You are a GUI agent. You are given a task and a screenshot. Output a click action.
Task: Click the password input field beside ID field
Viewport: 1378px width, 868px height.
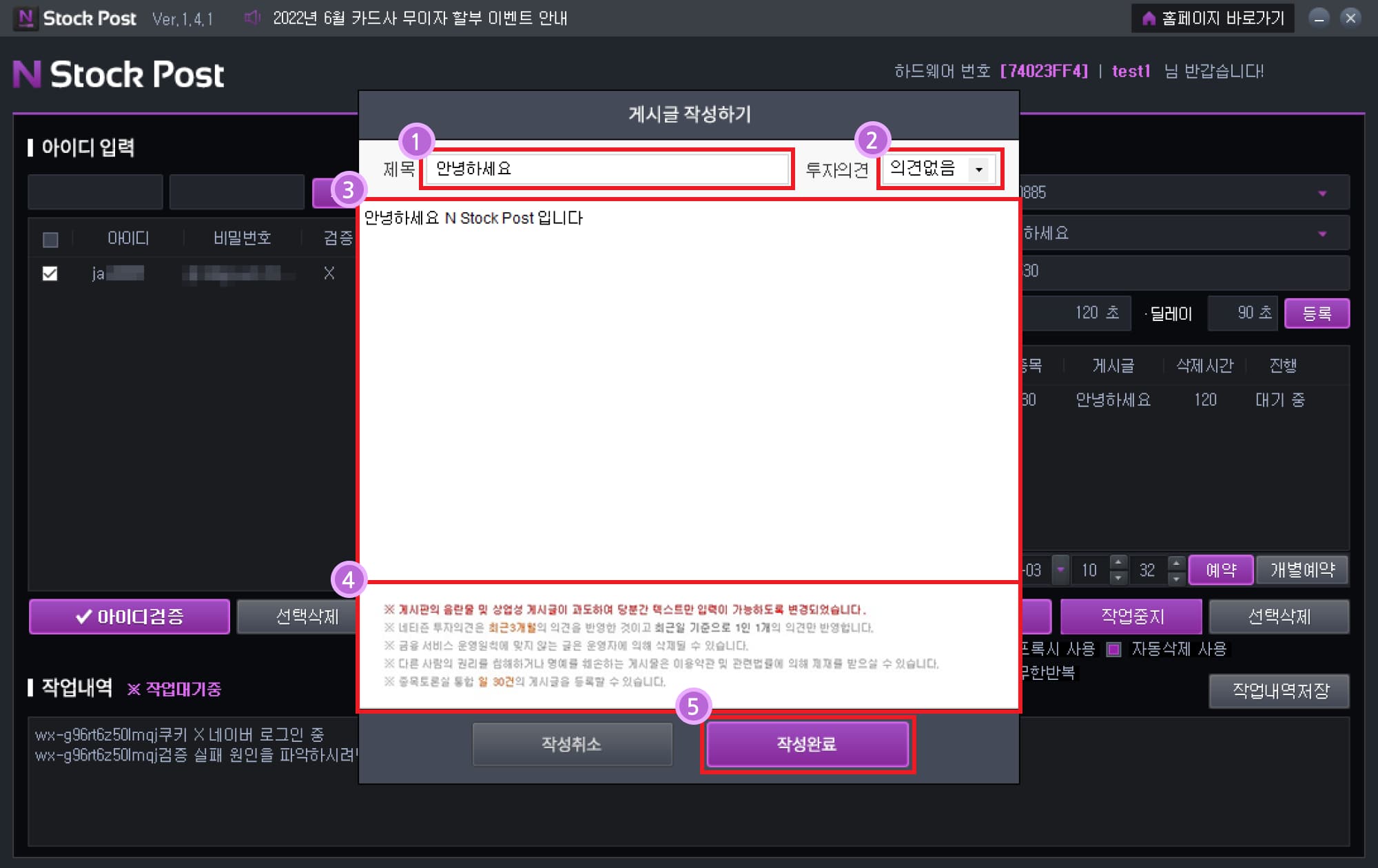[x=237, y=192]
